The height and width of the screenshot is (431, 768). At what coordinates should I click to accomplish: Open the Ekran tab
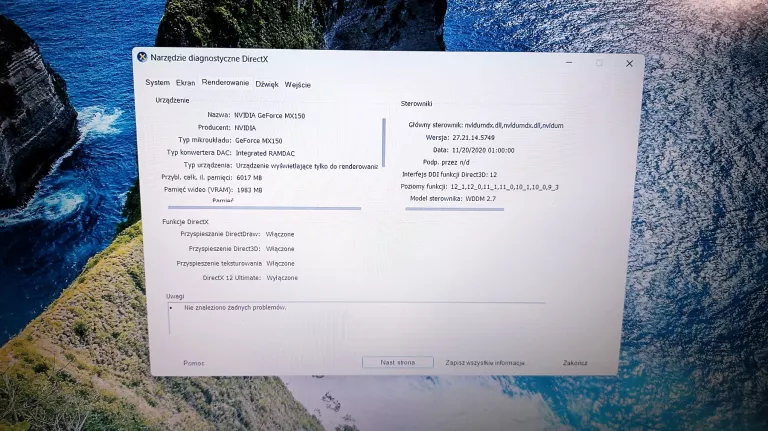pos(186,83)
